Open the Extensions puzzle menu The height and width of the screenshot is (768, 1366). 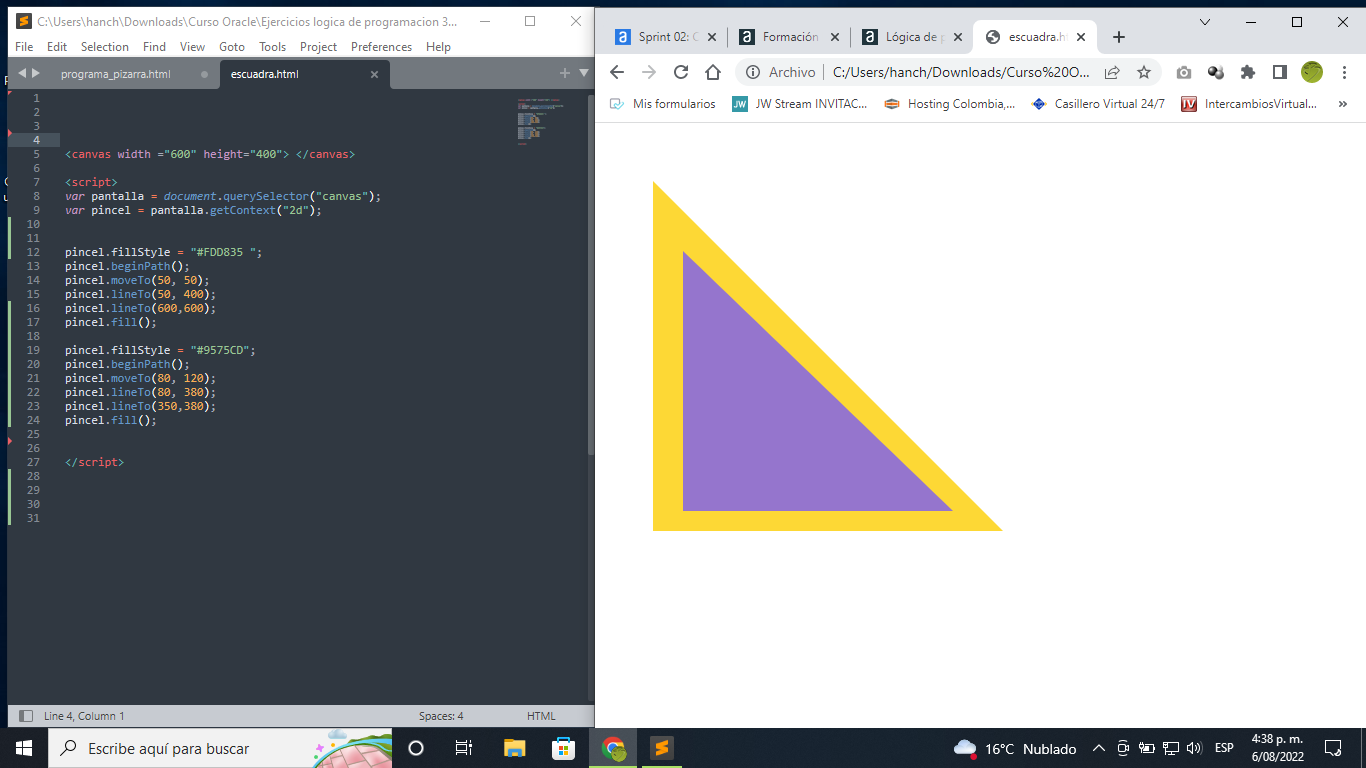pyautogui.click(x=1248, y=72)
